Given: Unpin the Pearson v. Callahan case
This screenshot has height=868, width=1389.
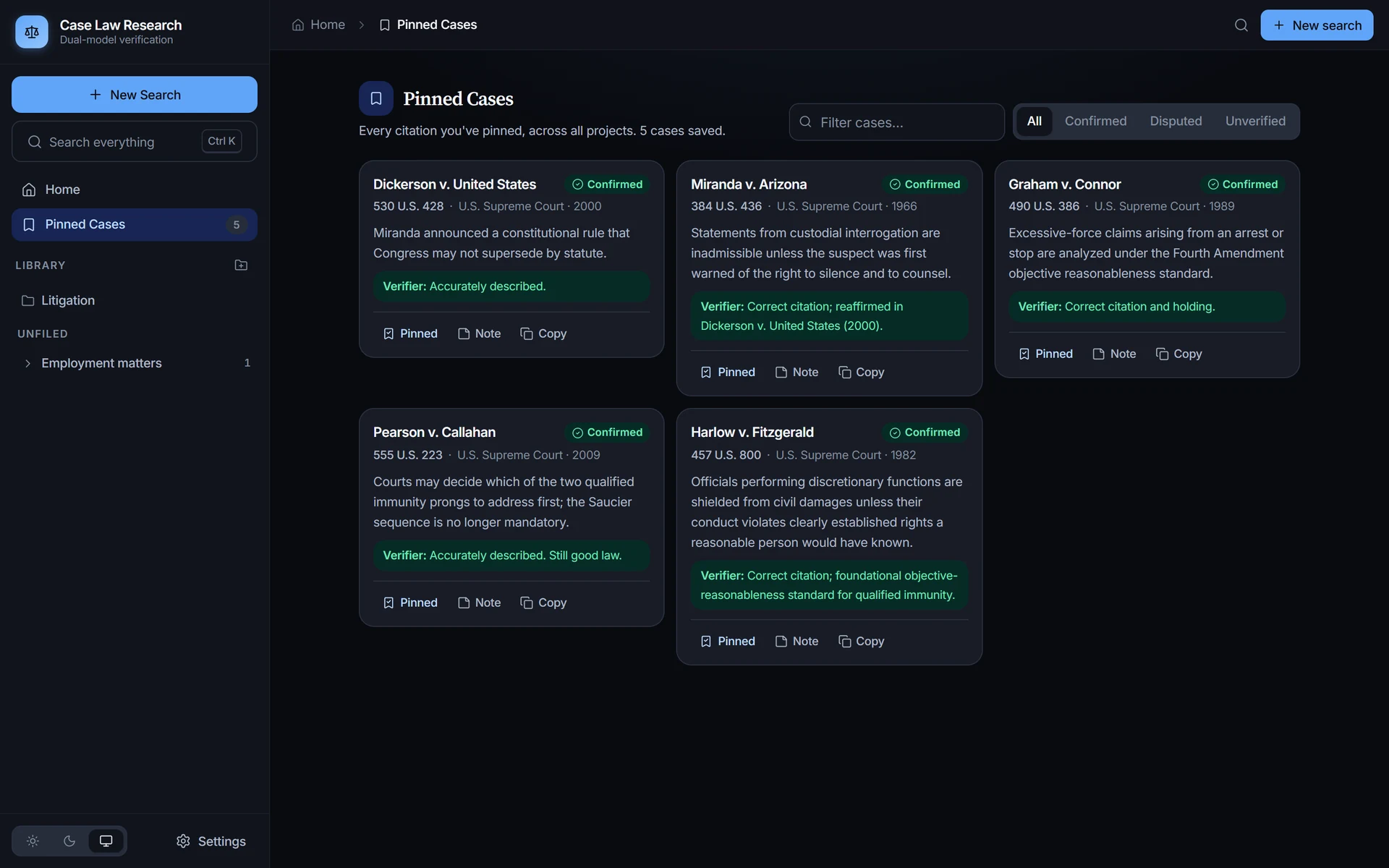Looking at the screenshot, I should (x=410, y=603).
